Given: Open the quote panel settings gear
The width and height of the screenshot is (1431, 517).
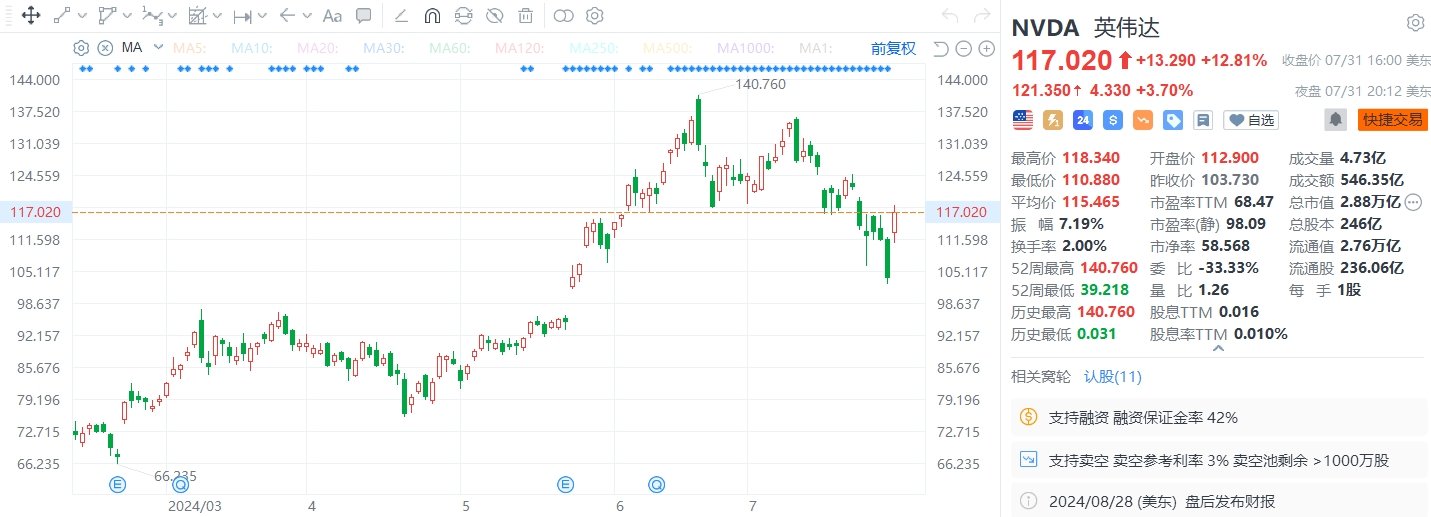Looking at the screenshot, I should pos(1415,23).
